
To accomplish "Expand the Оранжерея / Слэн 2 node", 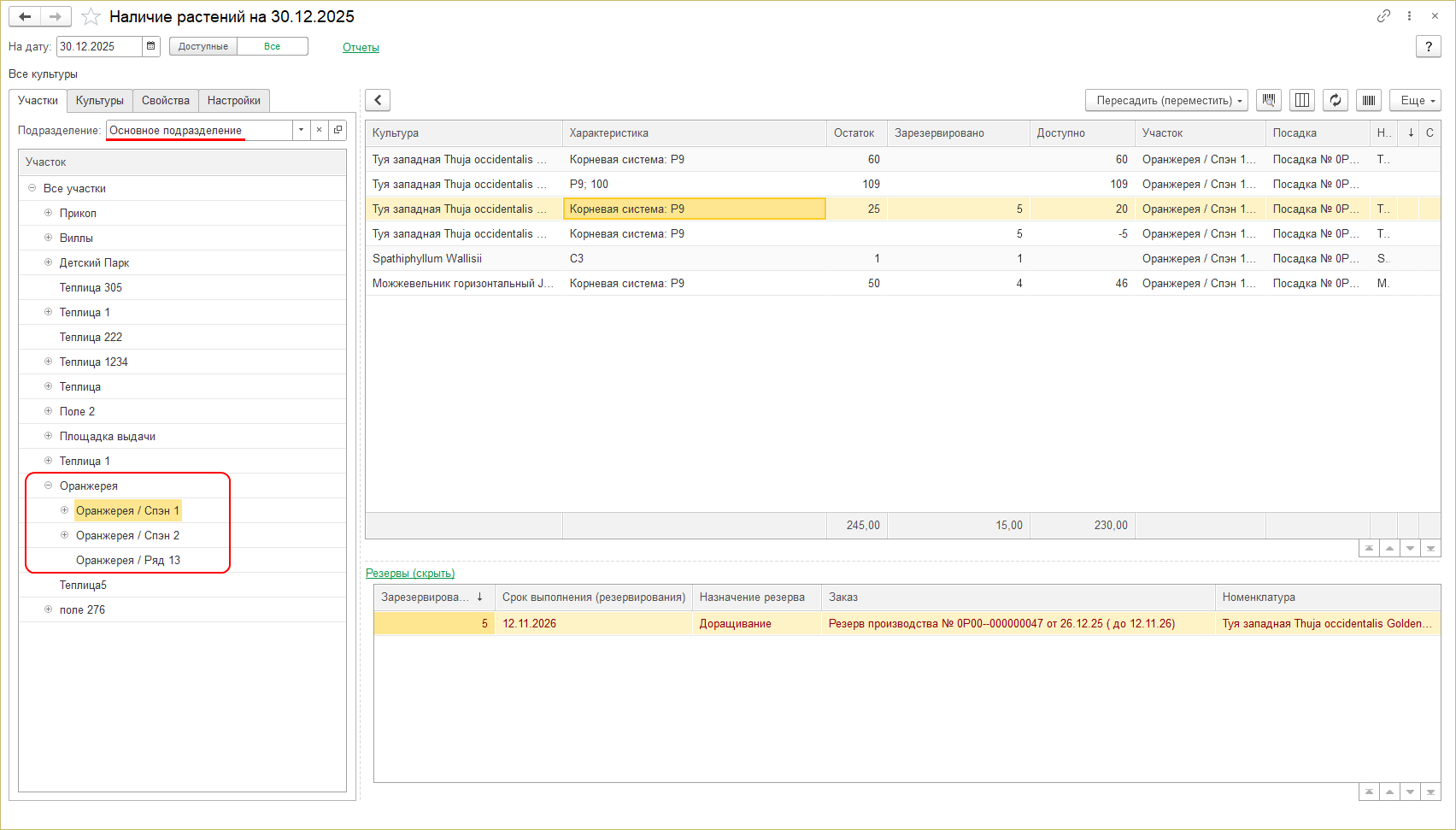I will click(x=65, y=535).
